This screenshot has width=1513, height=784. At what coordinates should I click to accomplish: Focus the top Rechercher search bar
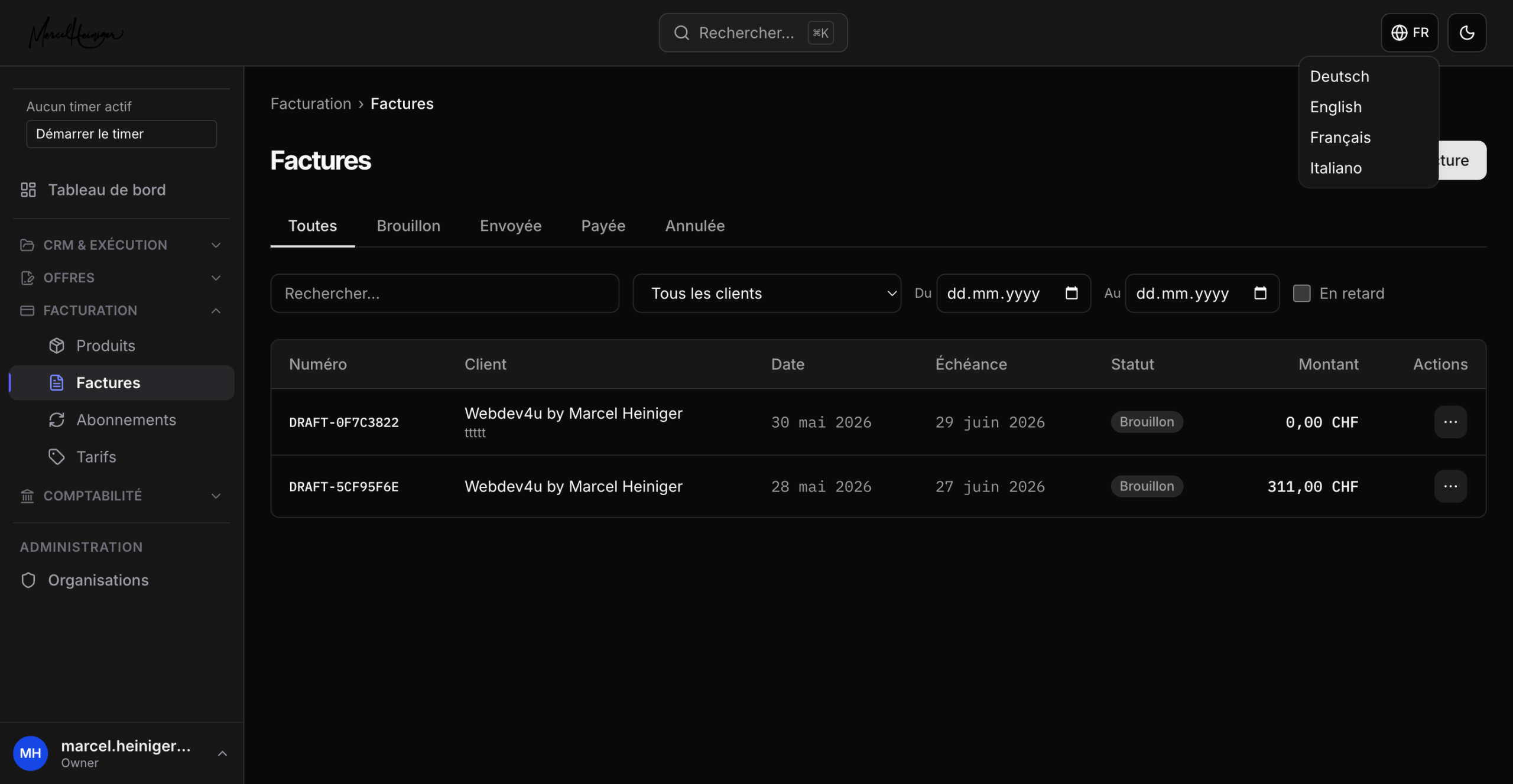coord(753,33)
